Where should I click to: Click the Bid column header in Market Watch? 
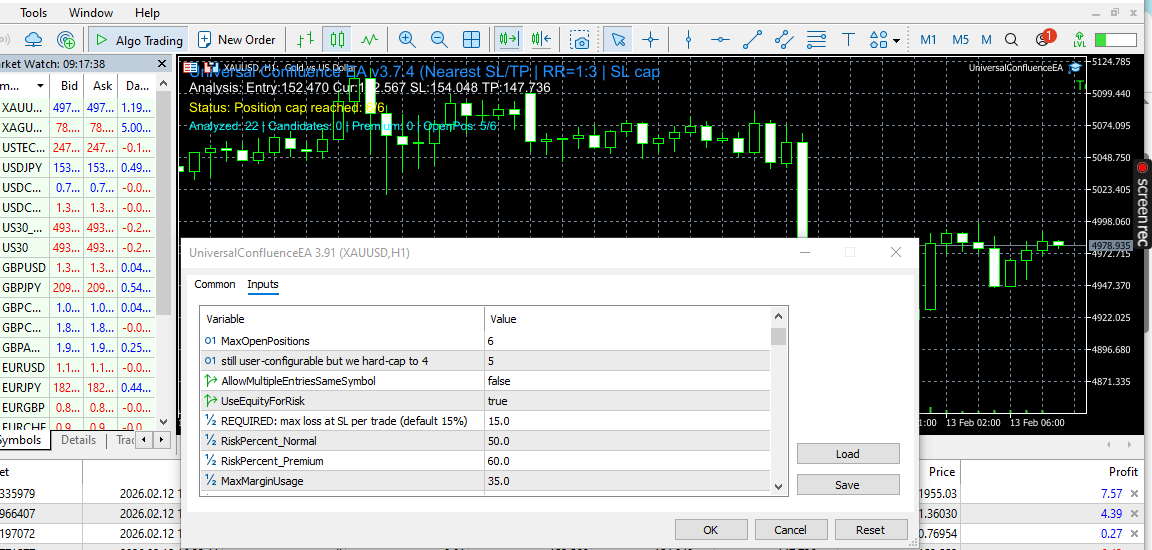68,86
